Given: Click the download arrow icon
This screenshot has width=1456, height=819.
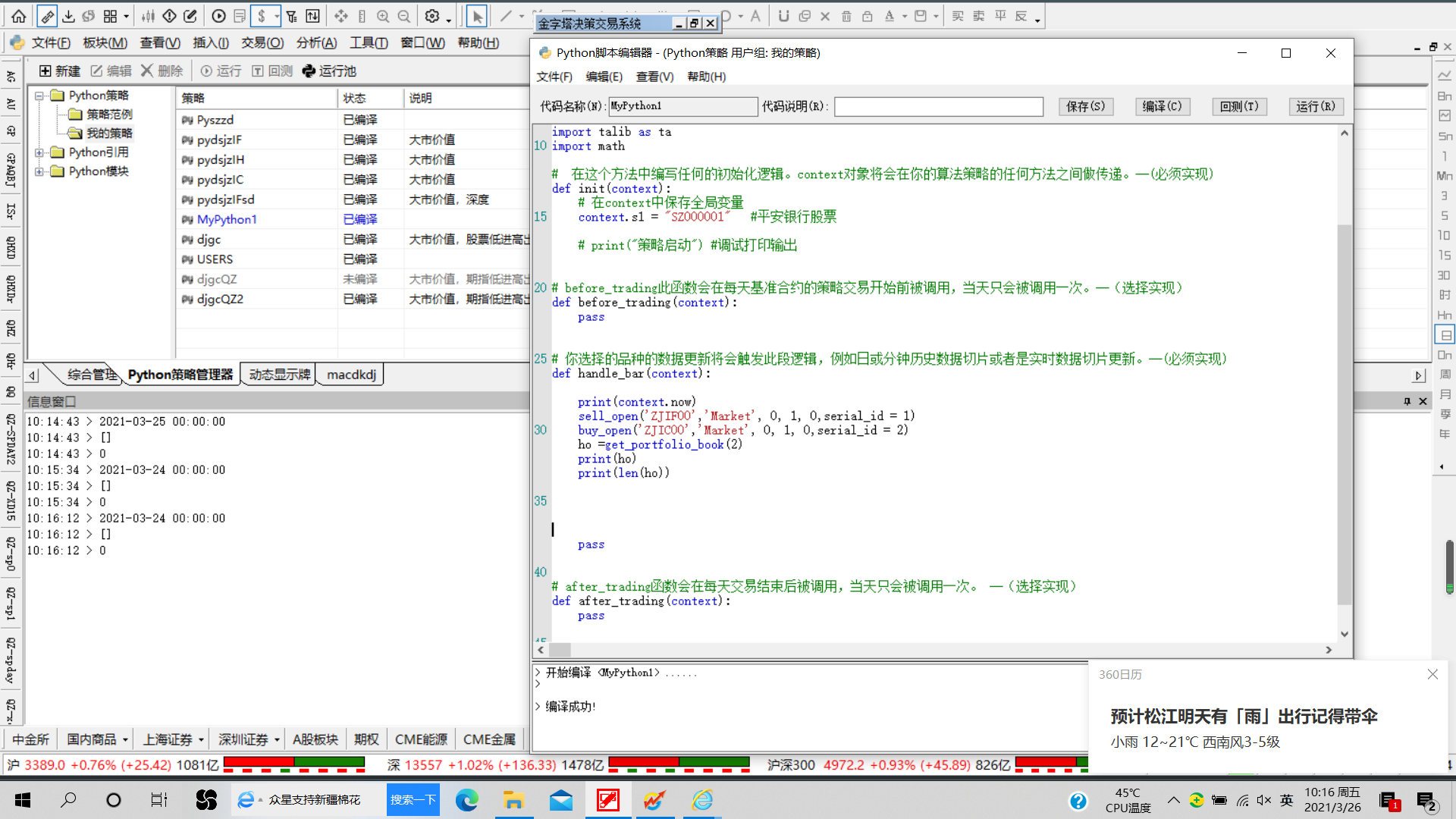Looking at the screenshot, I should click(x=68, y=16).
